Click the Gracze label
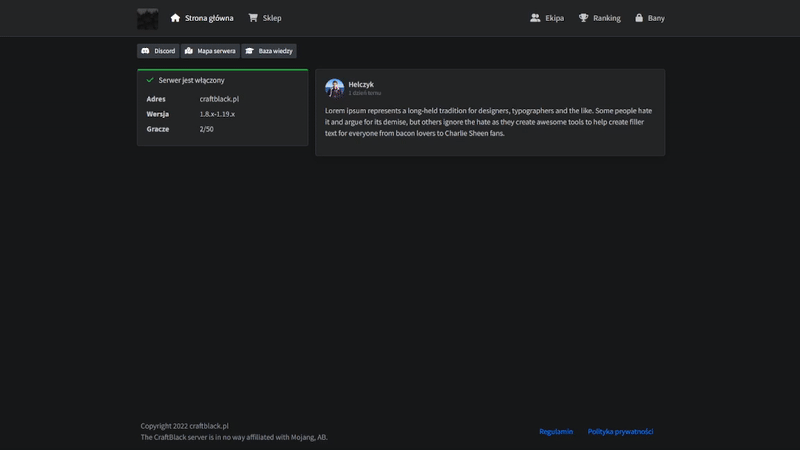800x450 pixels. click(x=158, y=129)
